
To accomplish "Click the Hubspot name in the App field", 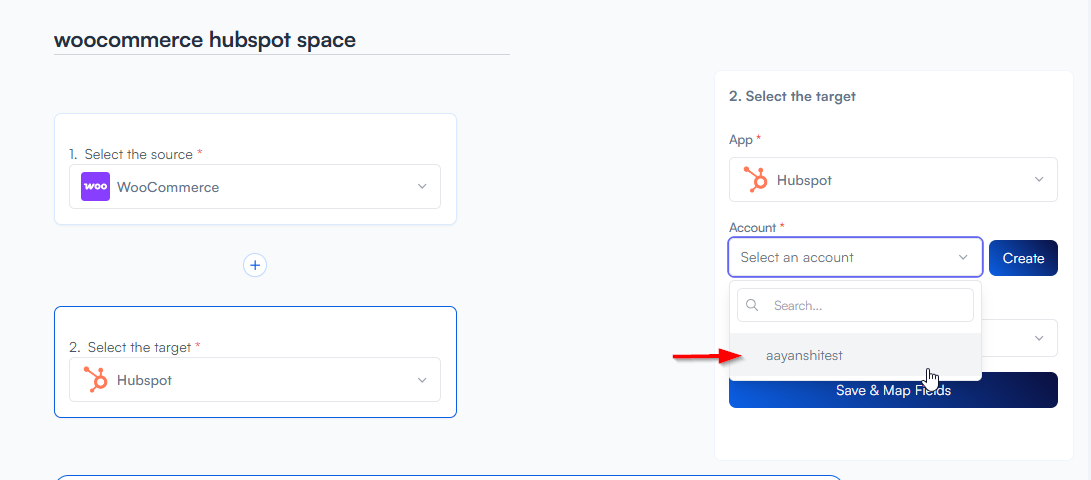I will (804, 180).
